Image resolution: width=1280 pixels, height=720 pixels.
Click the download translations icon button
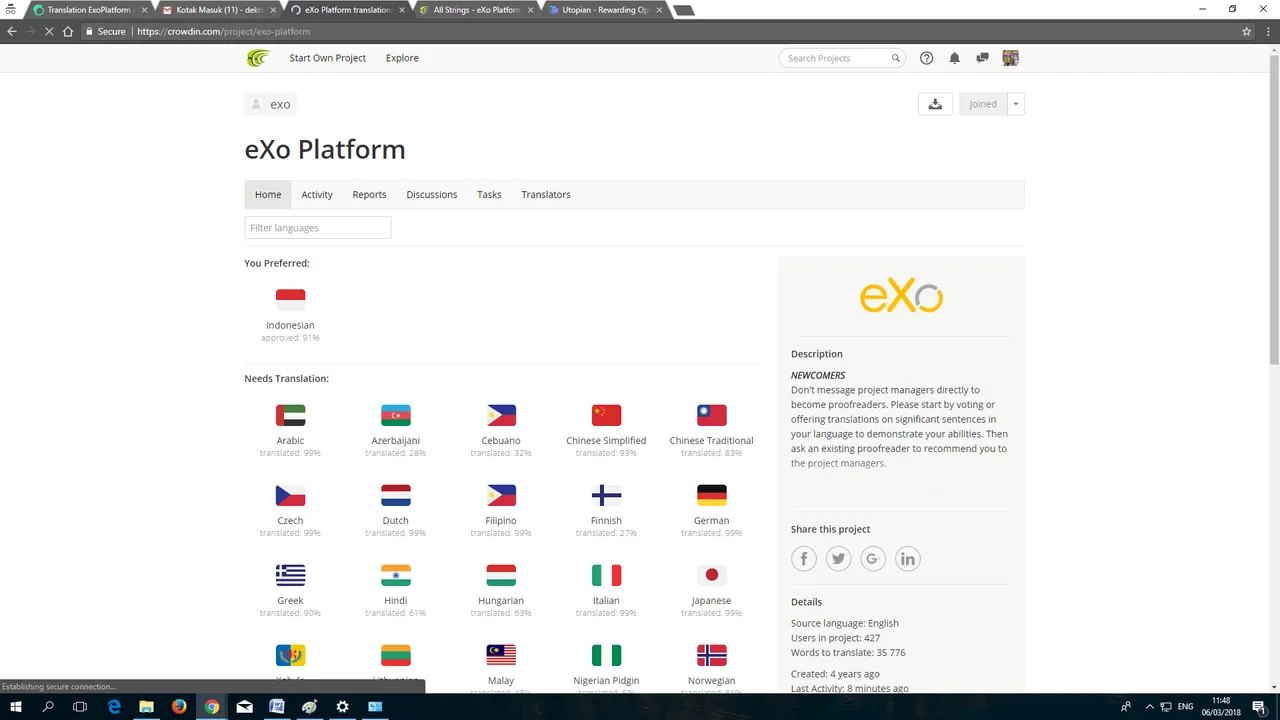[x=935, y=104]
